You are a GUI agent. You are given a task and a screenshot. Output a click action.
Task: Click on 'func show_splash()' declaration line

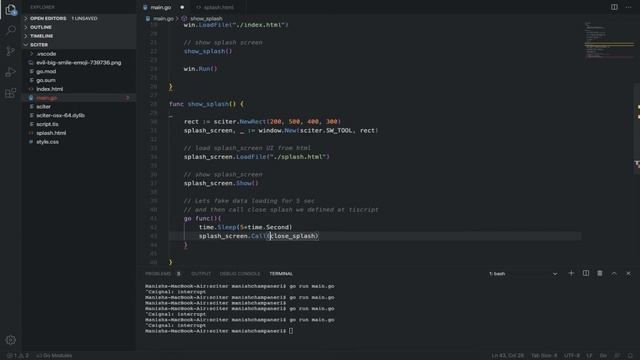pyautogui.click(x=206, y=104)
